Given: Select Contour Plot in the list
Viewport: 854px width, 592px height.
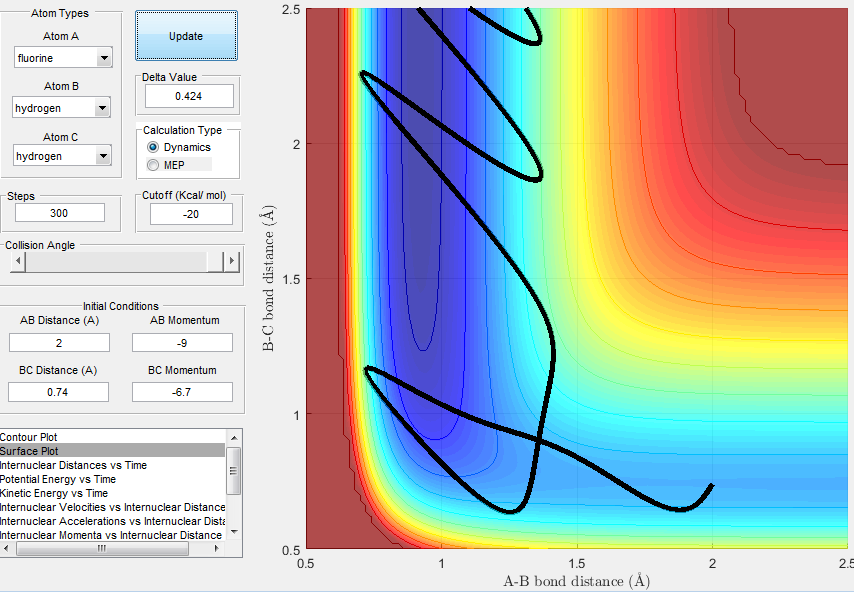Looking at the screenshot, I should click(x=112, y=437).
